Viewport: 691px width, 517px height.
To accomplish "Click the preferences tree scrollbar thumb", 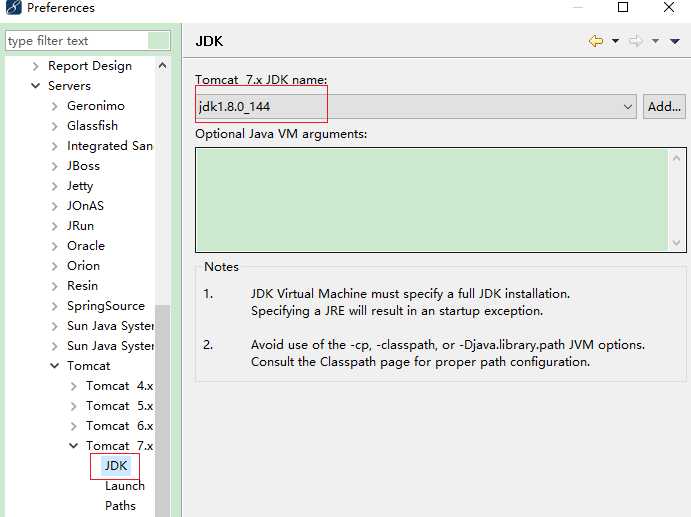I will tap(162, 410).
